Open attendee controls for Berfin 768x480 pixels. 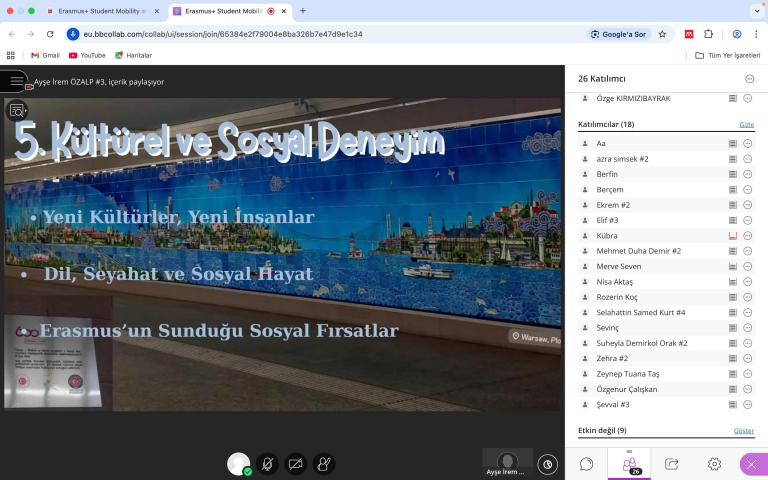(x=747, y=174)
